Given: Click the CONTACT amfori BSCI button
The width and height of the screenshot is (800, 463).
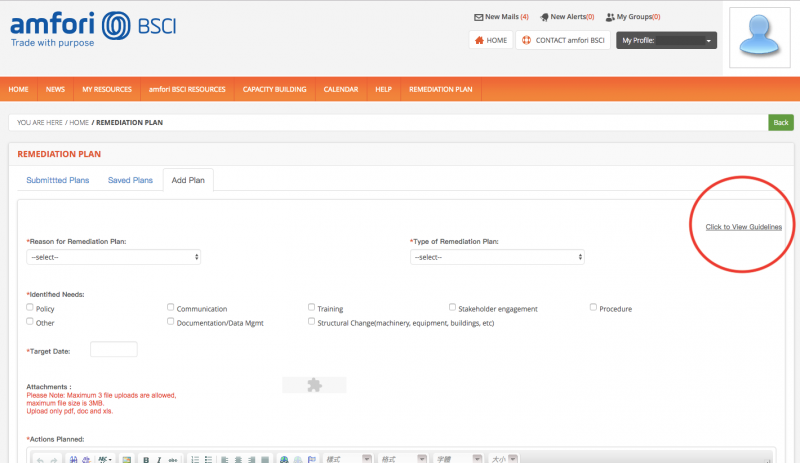Looking at the screenshot, I should pyautogui.click(x=563, y=40).
